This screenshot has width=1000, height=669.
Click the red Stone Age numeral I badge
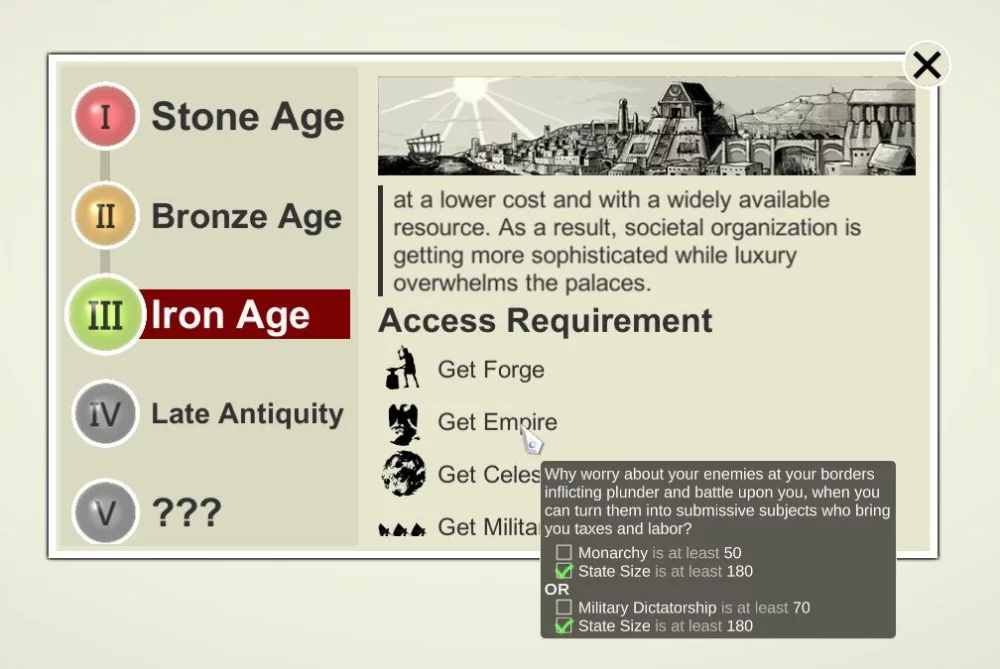tap(105, 116)
